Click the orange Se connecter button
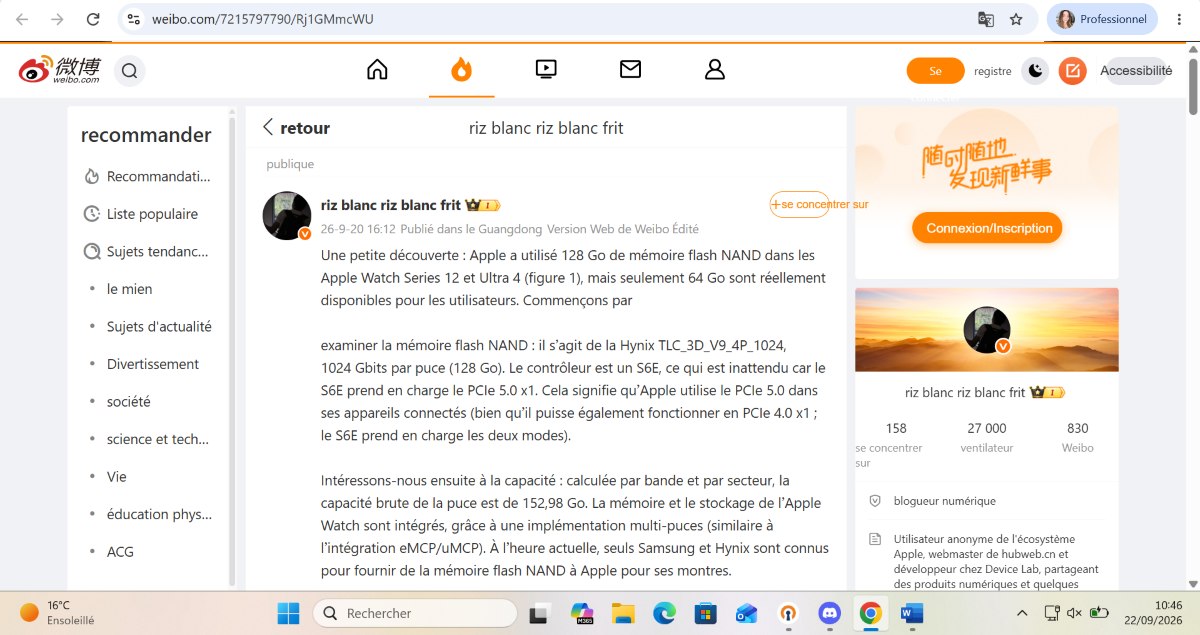The image size is (1200, 635). (935, 71)
